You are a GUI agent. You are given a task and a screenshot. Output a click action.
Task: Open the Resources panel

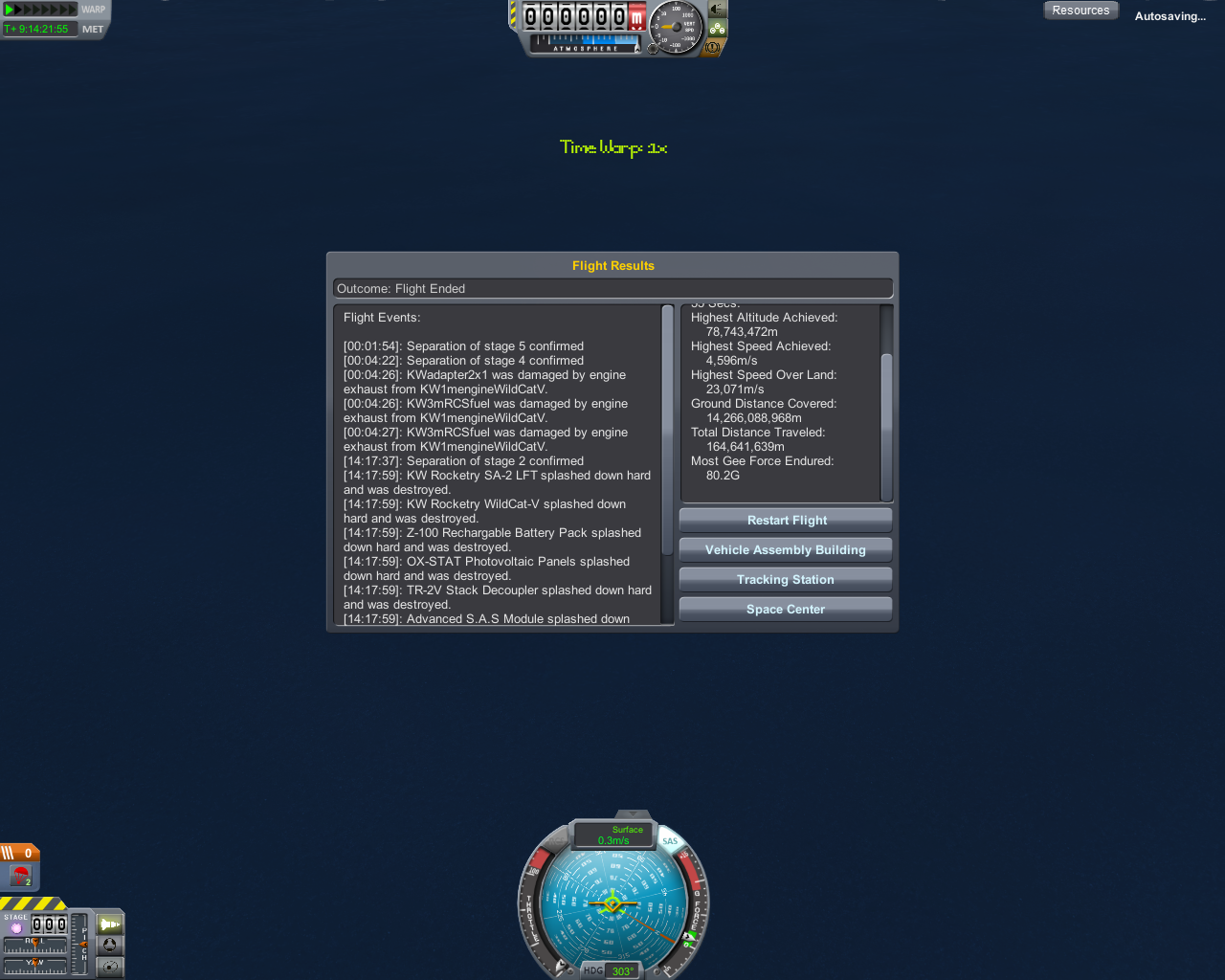click(x=1080, y=11)
